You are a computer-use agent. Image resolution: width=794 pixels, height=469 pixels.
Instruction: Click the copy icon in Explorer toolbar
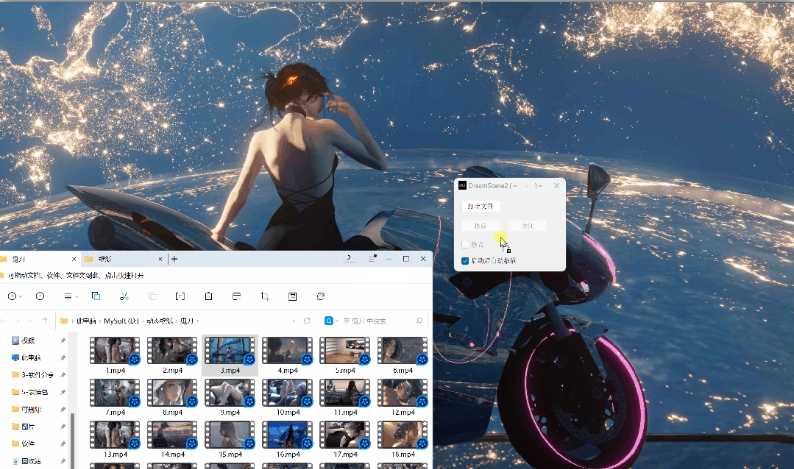[96, 296]
